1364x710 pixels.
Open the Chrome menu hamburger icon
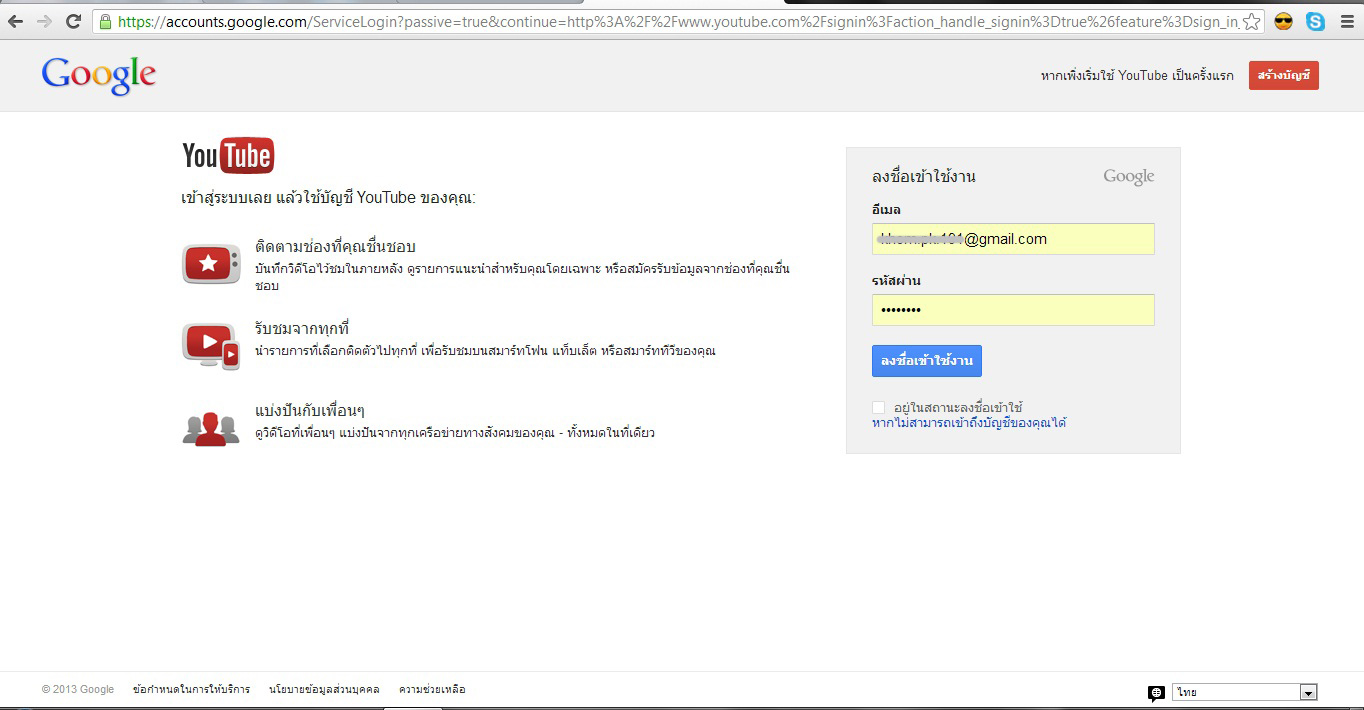pos(1347,21)
